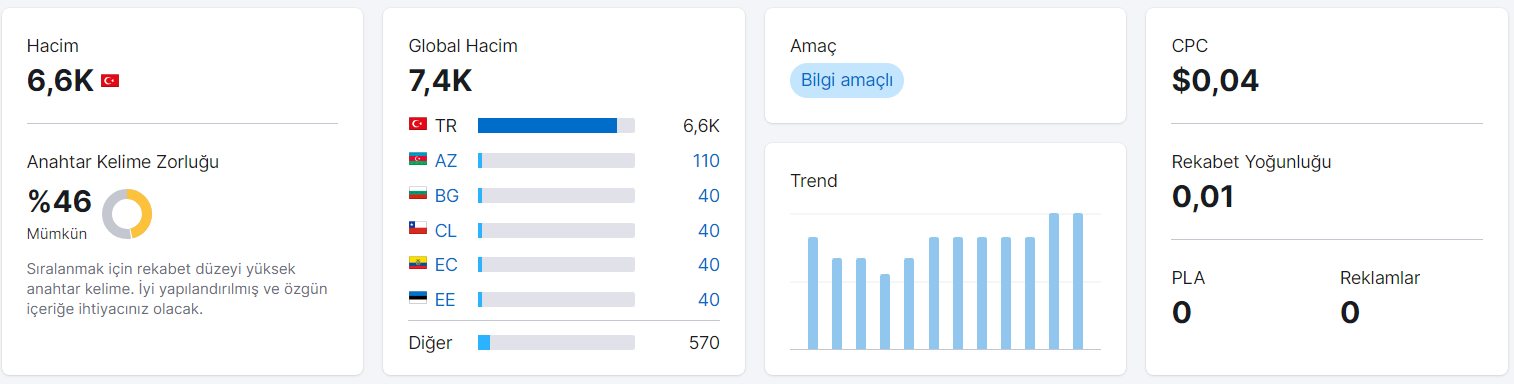Click the Ecuador flag icon
The image size is (1514, 384).
pyautogui.click(x=418, y=264)
